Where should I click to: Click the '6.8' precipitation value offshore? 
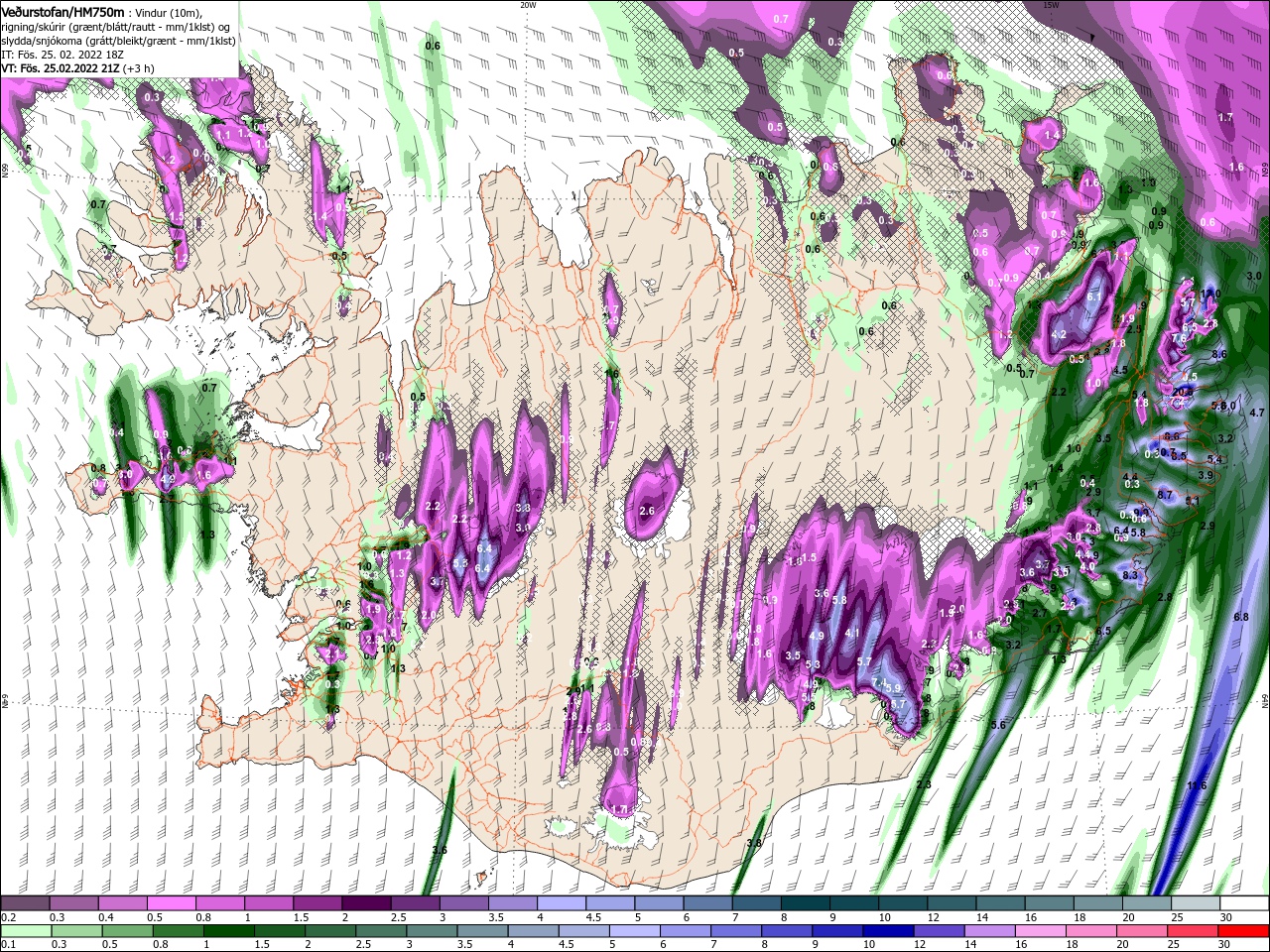[x=1240, y=617]
